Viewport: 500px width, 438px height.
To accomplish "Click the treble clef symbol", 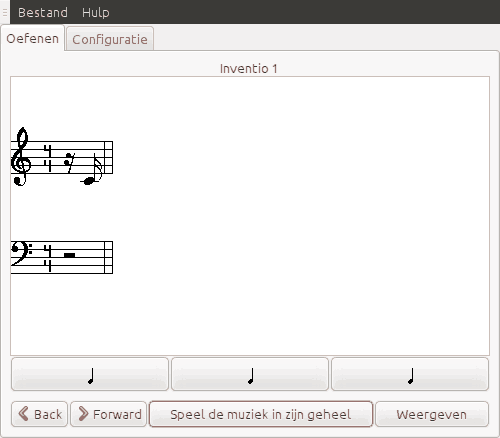I will (21, 156).
